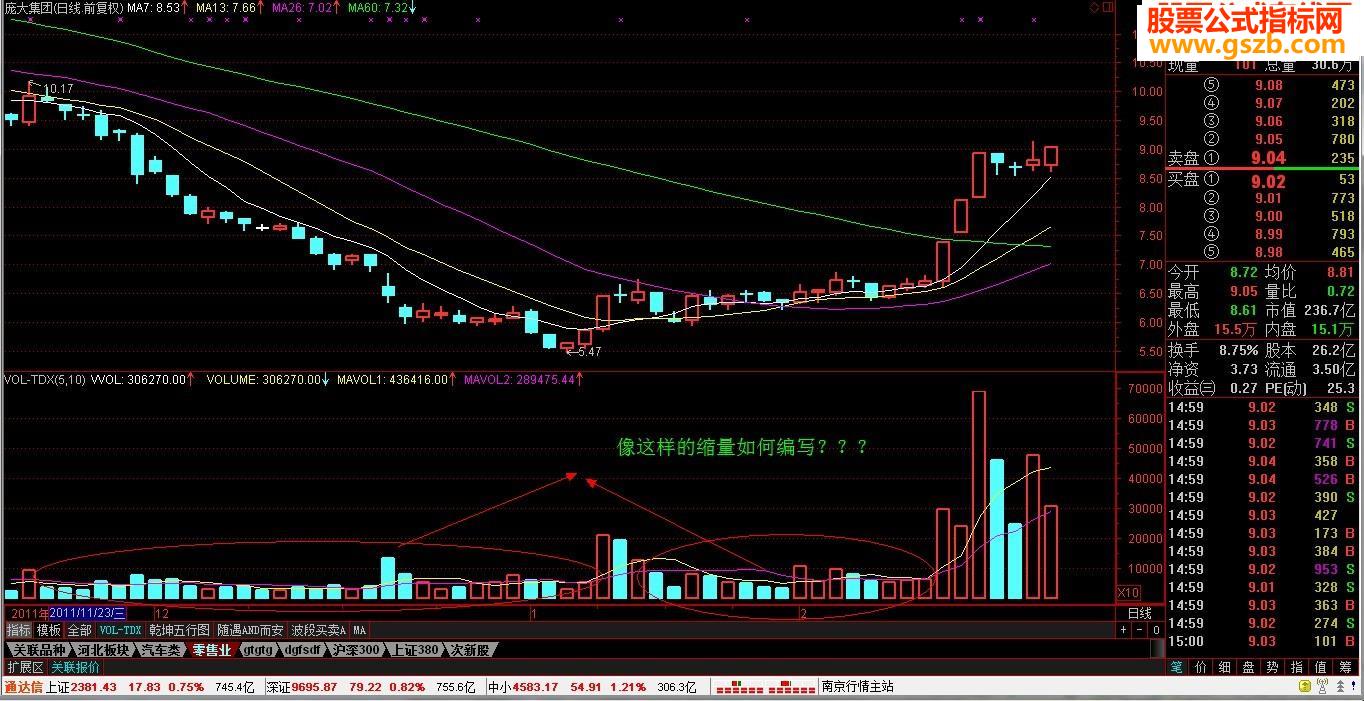
Task: Click the 扩展区 button
Action: [25, 667]
